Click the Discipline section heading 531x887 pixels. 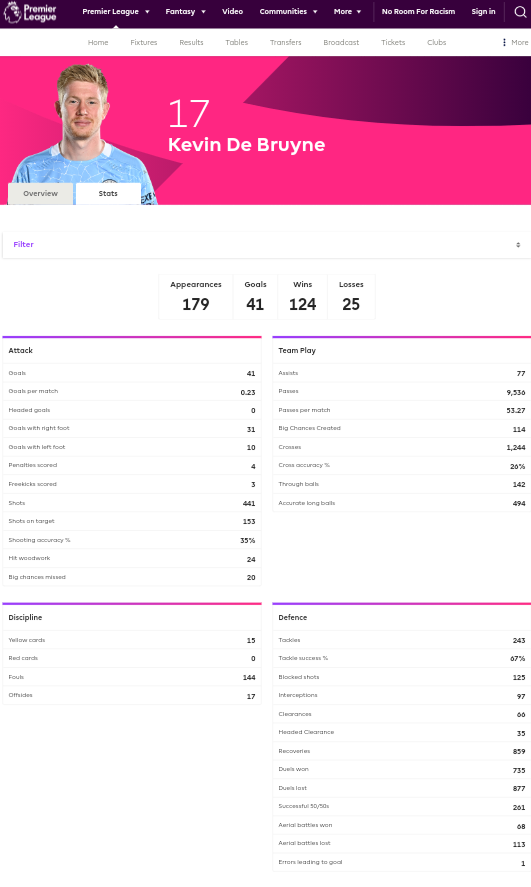click(x=25, y=618)
